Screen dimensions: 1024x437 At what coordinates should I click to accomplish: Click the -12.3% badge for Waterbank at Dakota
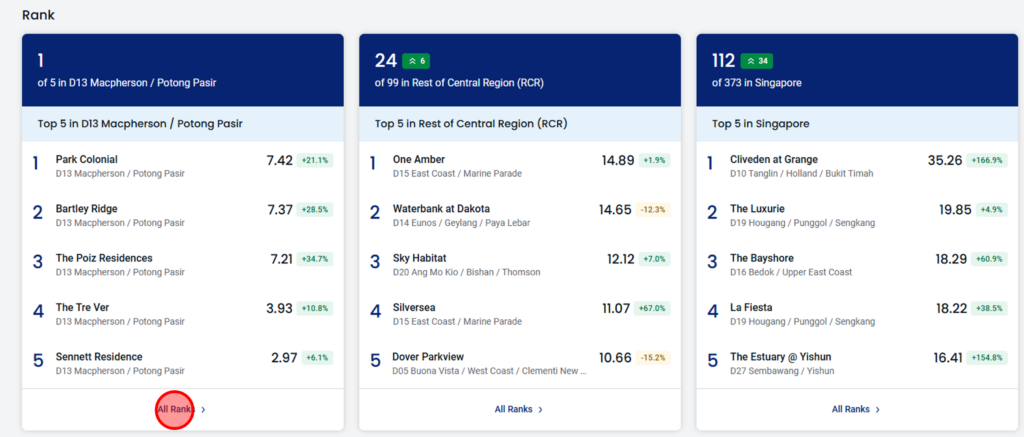(x=654, y=210)
